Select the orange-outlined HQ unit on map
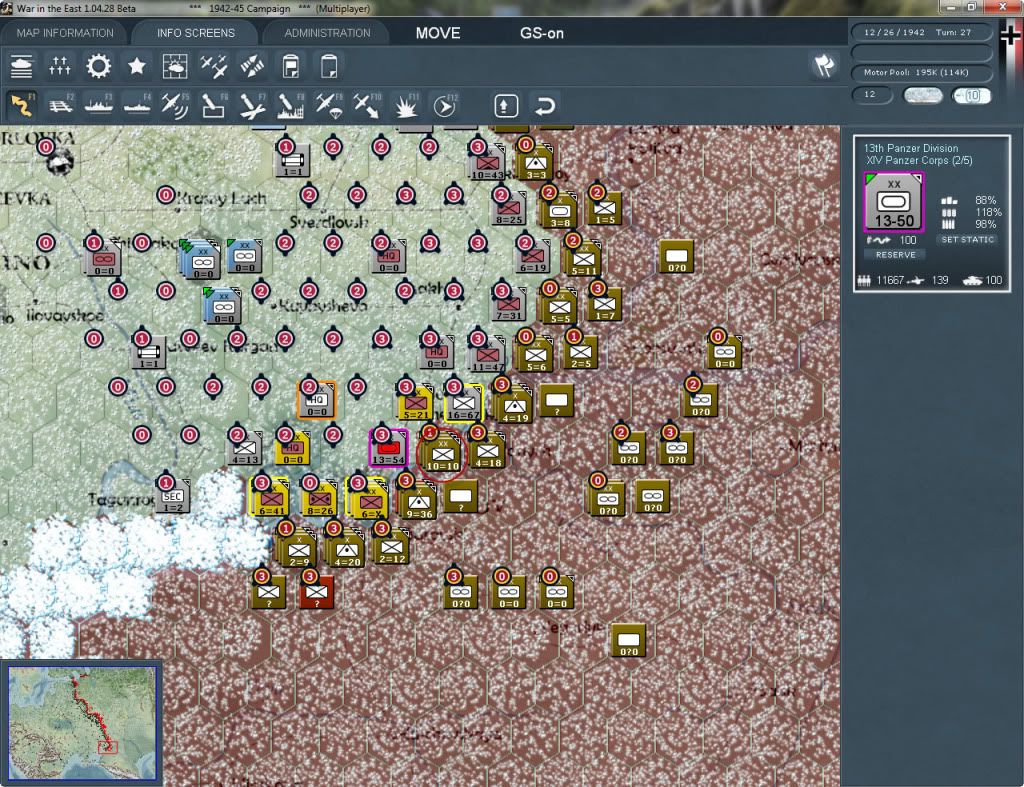Viewport: 1024px width, 787px height. tap(317, 400)
